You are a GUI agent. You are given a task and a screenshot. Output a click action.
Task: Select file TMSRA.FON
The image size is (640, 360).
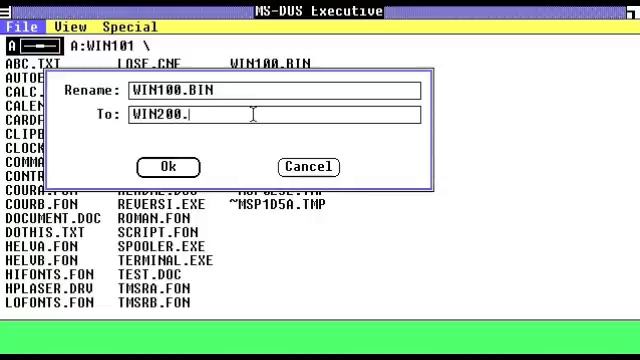point(154,289)
